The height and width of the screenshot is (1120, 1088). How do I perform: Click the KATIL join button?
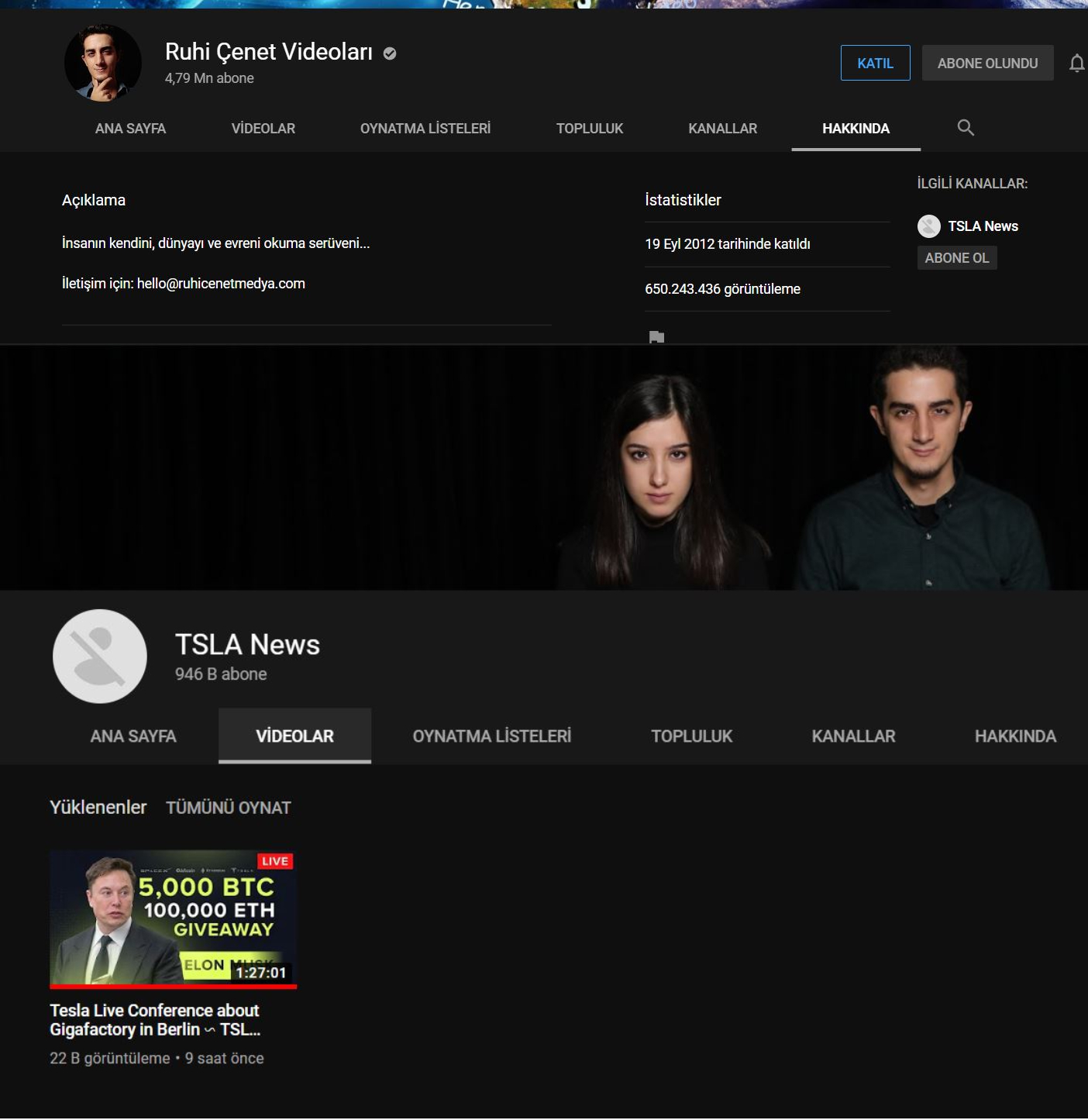876,63
